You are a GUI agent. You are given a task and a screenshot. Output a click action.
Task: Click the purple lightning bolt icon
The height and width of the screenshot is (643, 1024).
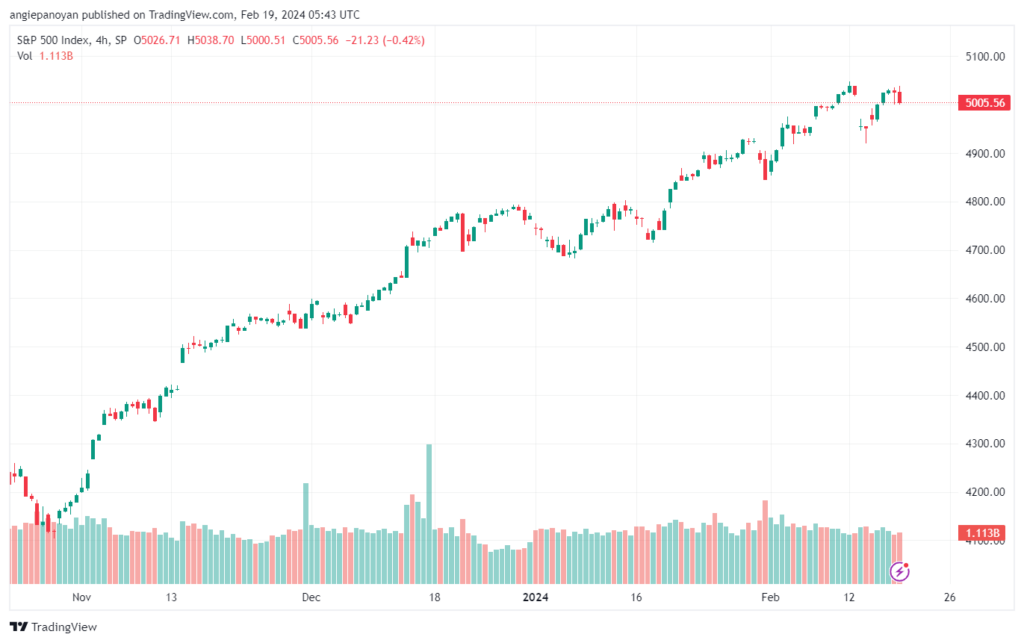(x=900, y=572)
